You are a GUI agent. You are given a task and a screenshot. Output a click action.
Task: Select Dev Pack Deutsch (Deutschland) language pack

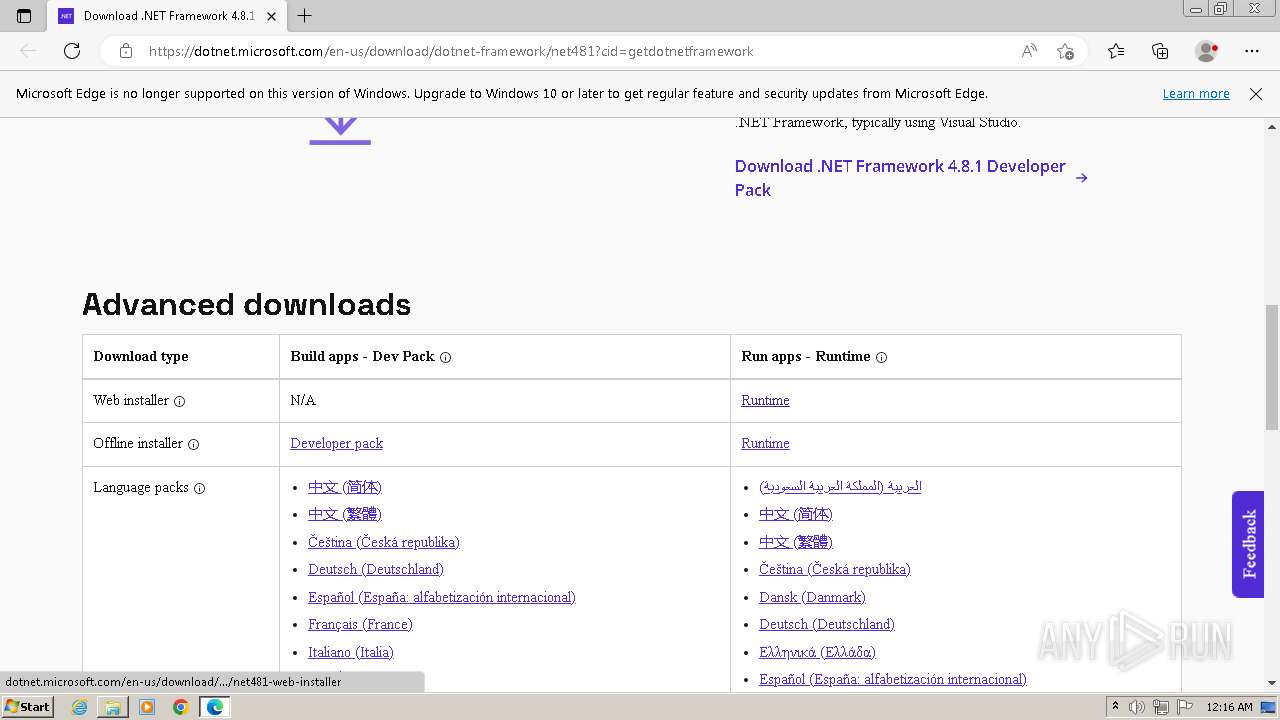click(376, 569)
